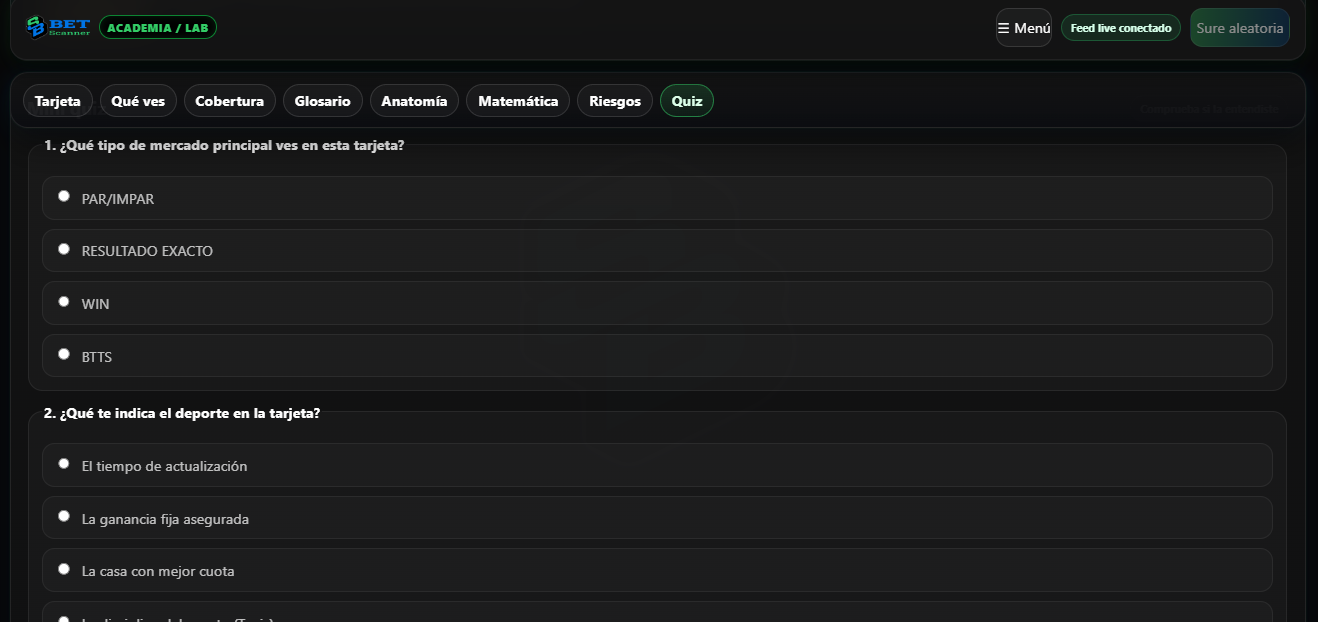Switch to the Tarjeta tab
This screenshot has height=622, width=1318.
click(x=57, y=100)
